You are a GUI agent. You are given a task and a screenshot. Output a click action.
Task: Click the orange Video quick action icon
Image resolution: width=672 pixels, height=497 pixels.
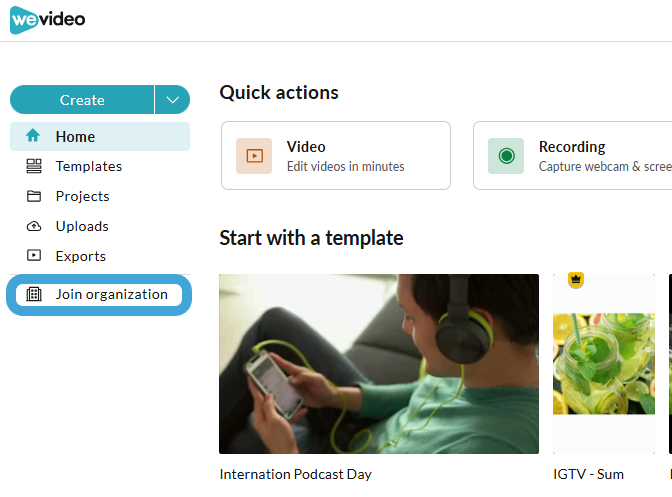[254, 156]
